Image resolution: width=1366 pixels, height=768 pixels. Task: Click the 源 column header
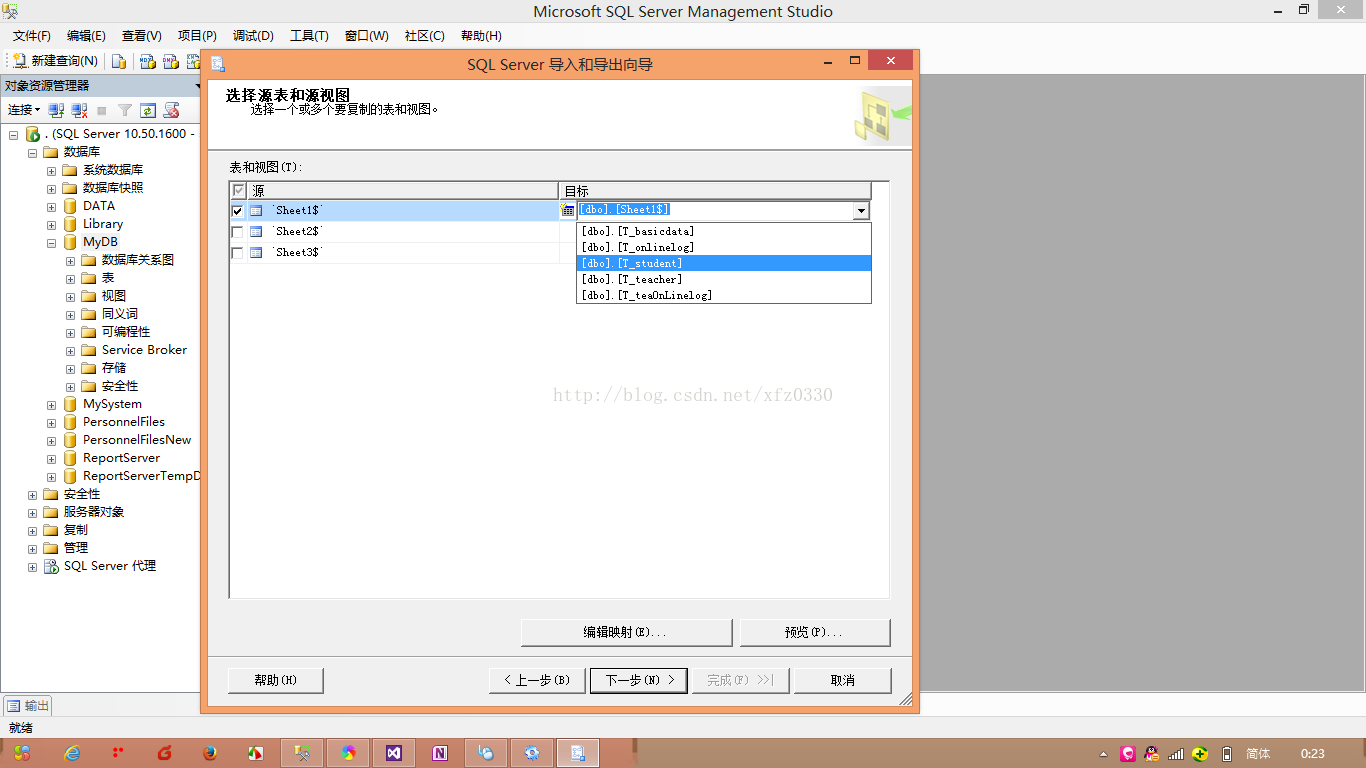coord(403,190)
